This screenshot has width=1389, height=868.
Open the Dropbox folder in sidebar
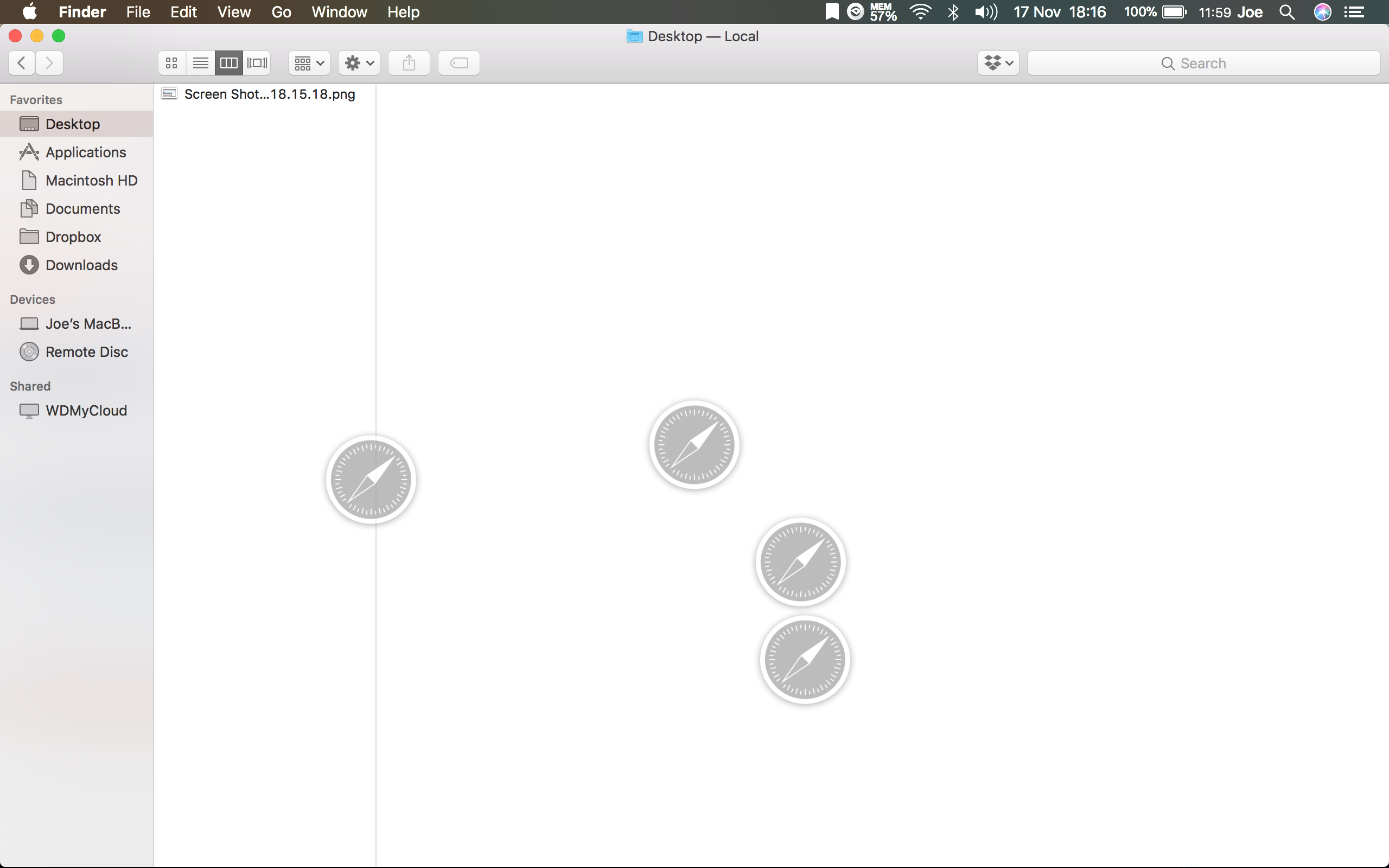tap(77, 237)
